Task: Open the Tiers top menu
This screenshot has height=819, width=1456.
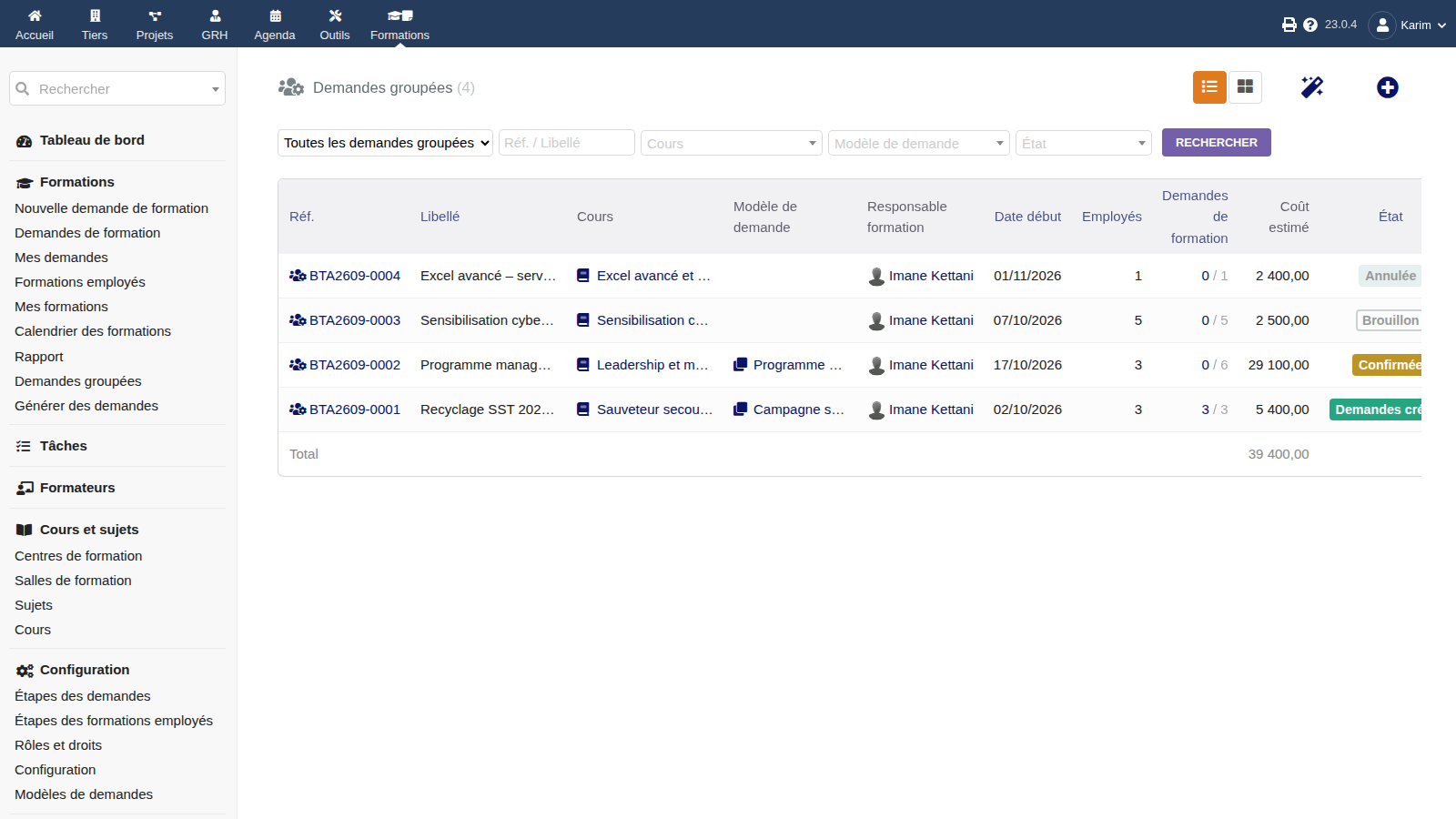Action: pos(95,25)
